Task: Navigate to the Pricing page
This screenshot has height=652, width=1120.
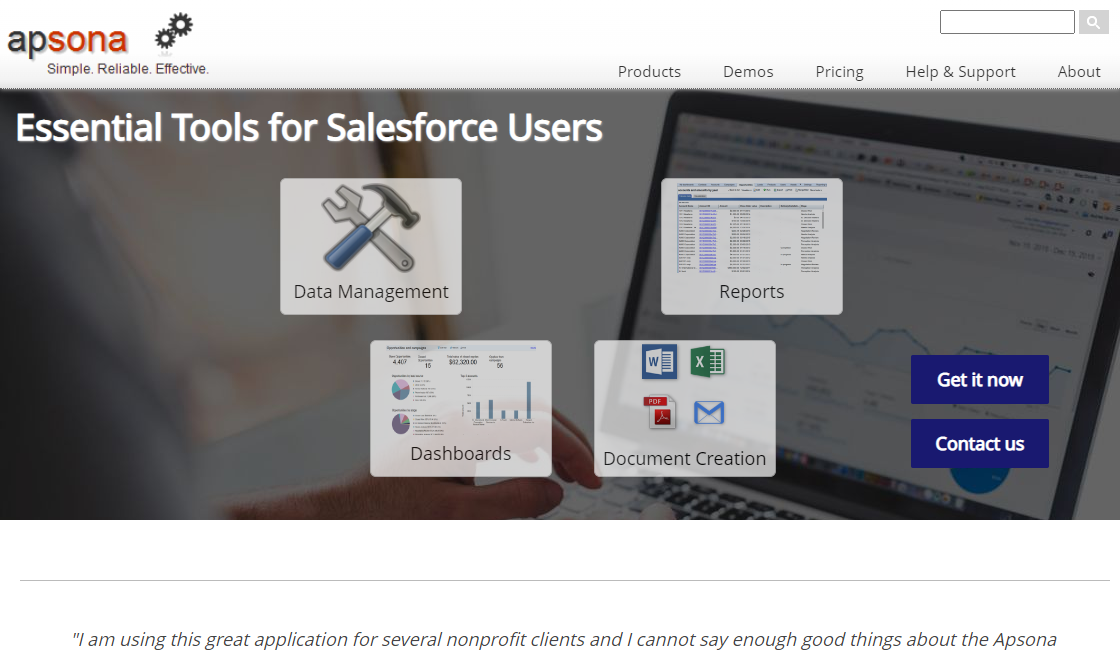Action: point(839,71)
